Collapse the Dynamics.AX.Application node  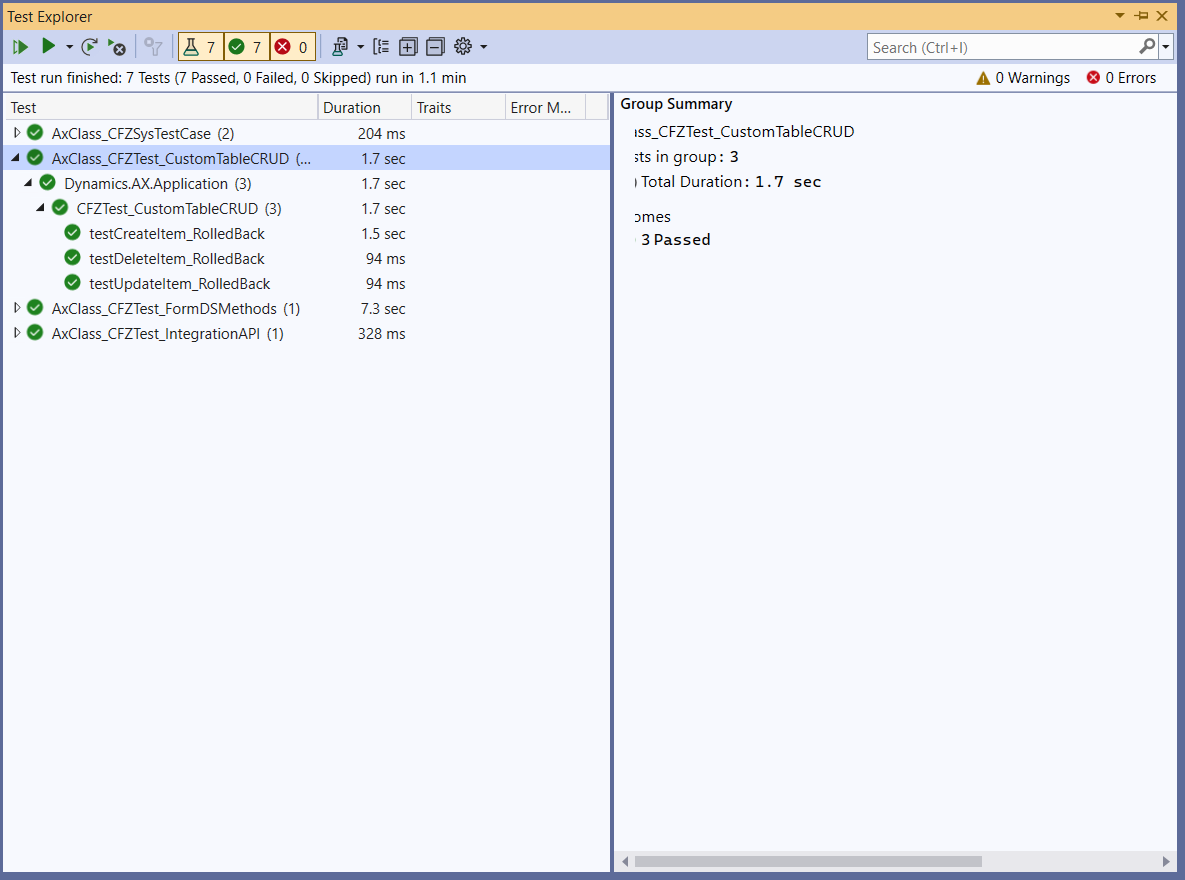pyautogui.click(x=28, y=183)
